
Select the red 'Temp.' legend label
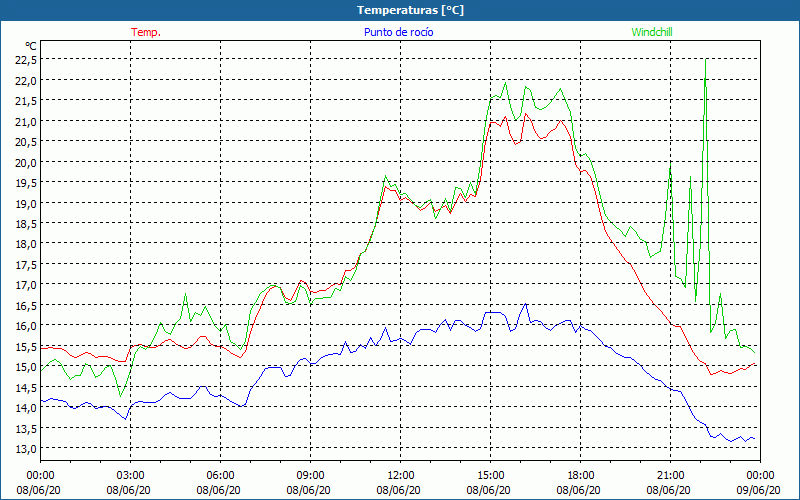click(146, 32)
